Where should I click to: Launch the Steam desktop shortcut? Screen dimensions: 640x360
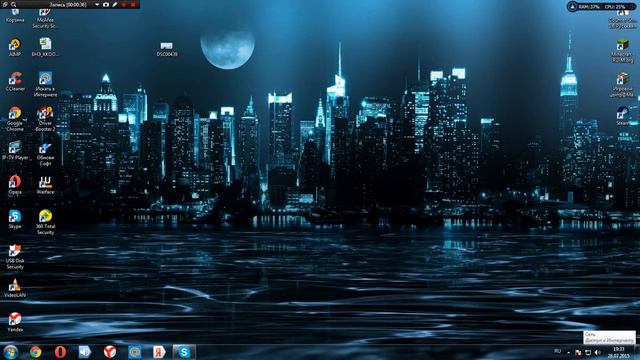click(x=622, y=116)
